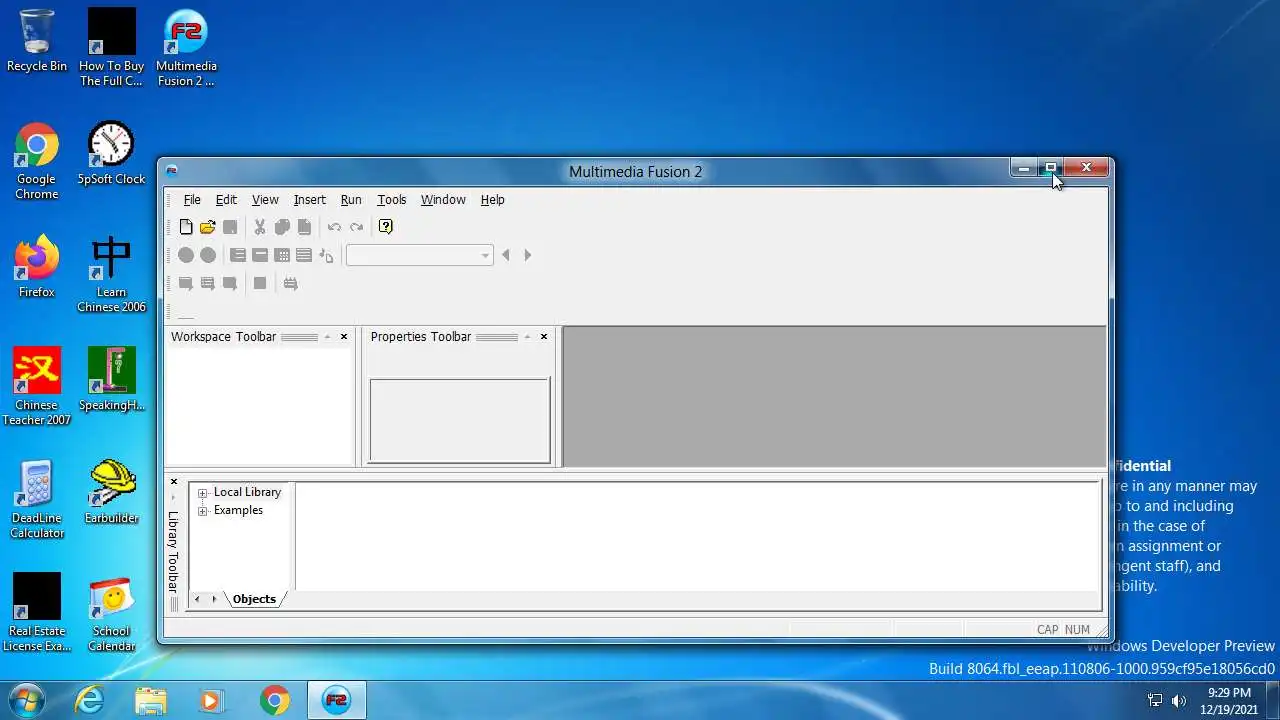Open the Run menu
The height and width of the screenshot is (720, 1280).
click(x=351, y=200)
